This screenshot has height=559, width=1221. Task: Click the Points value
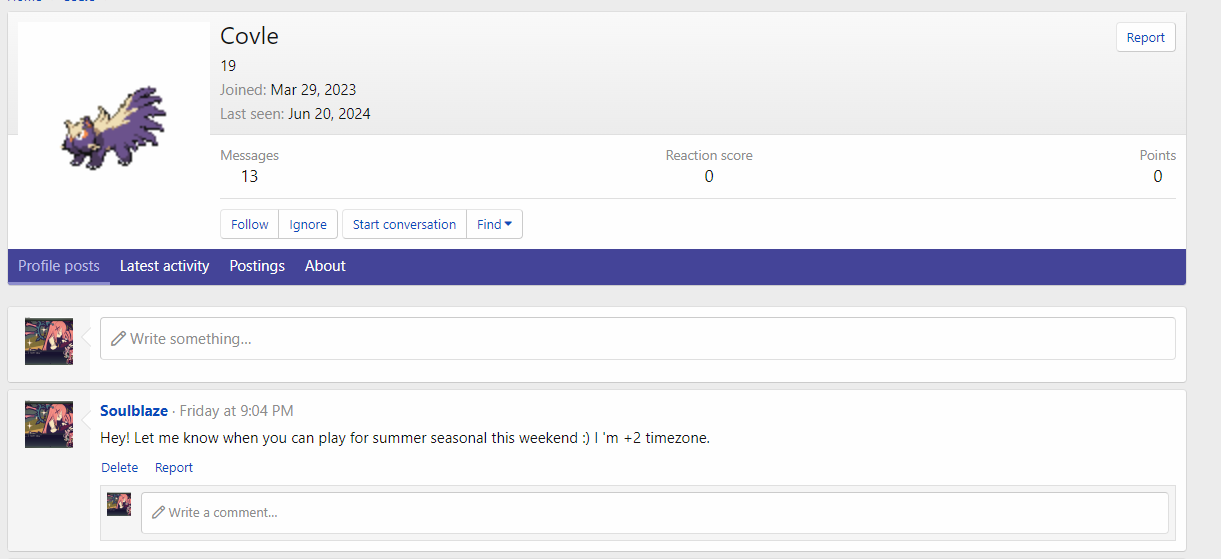point(1158,176)
